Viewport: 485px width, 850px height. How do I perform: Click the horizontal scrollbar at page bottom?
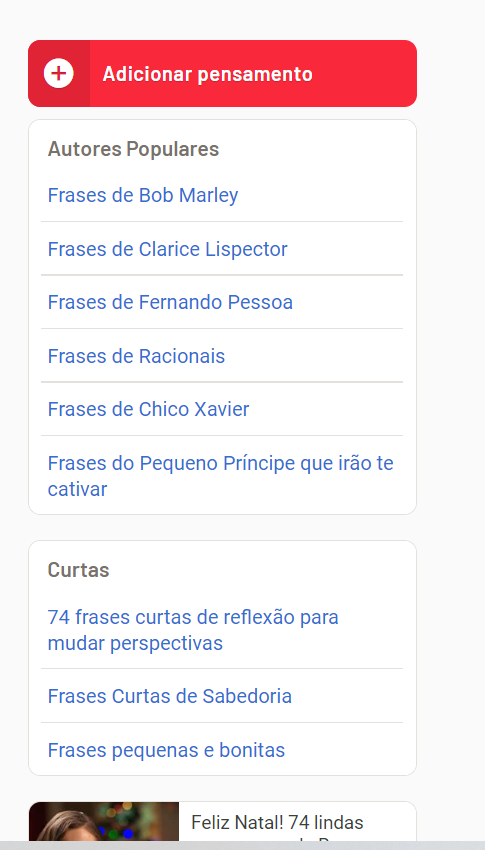tap(242, 846)
